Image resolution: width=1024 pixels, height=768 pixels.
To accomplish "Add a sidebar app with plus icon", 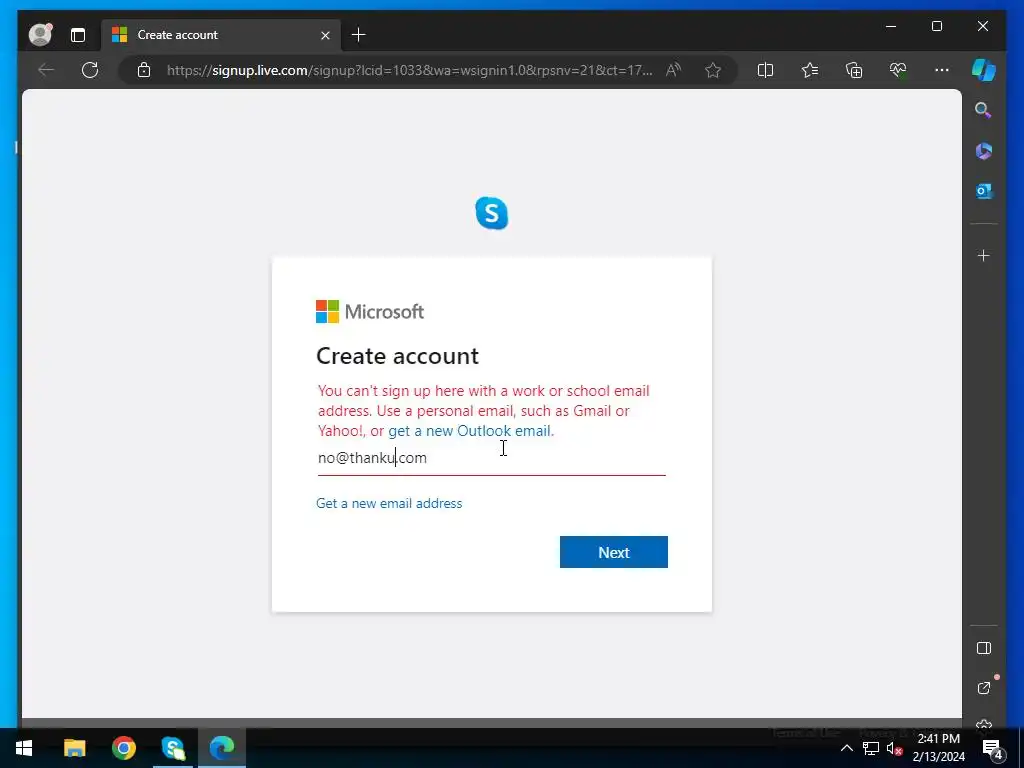I will (984, 255).
